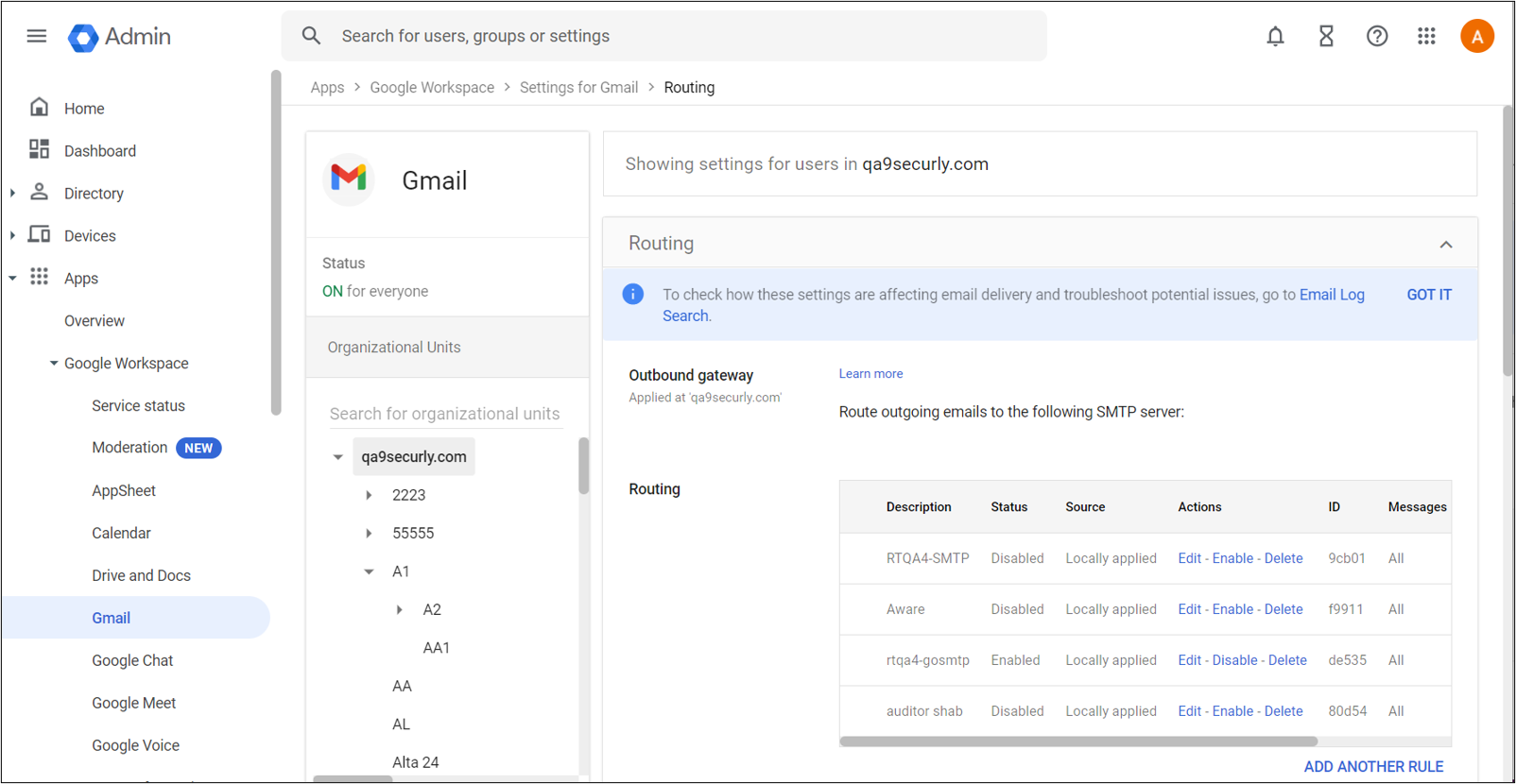1516x784 pixels.
Task: Collapse the Routing panel chevron
Action: point(1445,245)
